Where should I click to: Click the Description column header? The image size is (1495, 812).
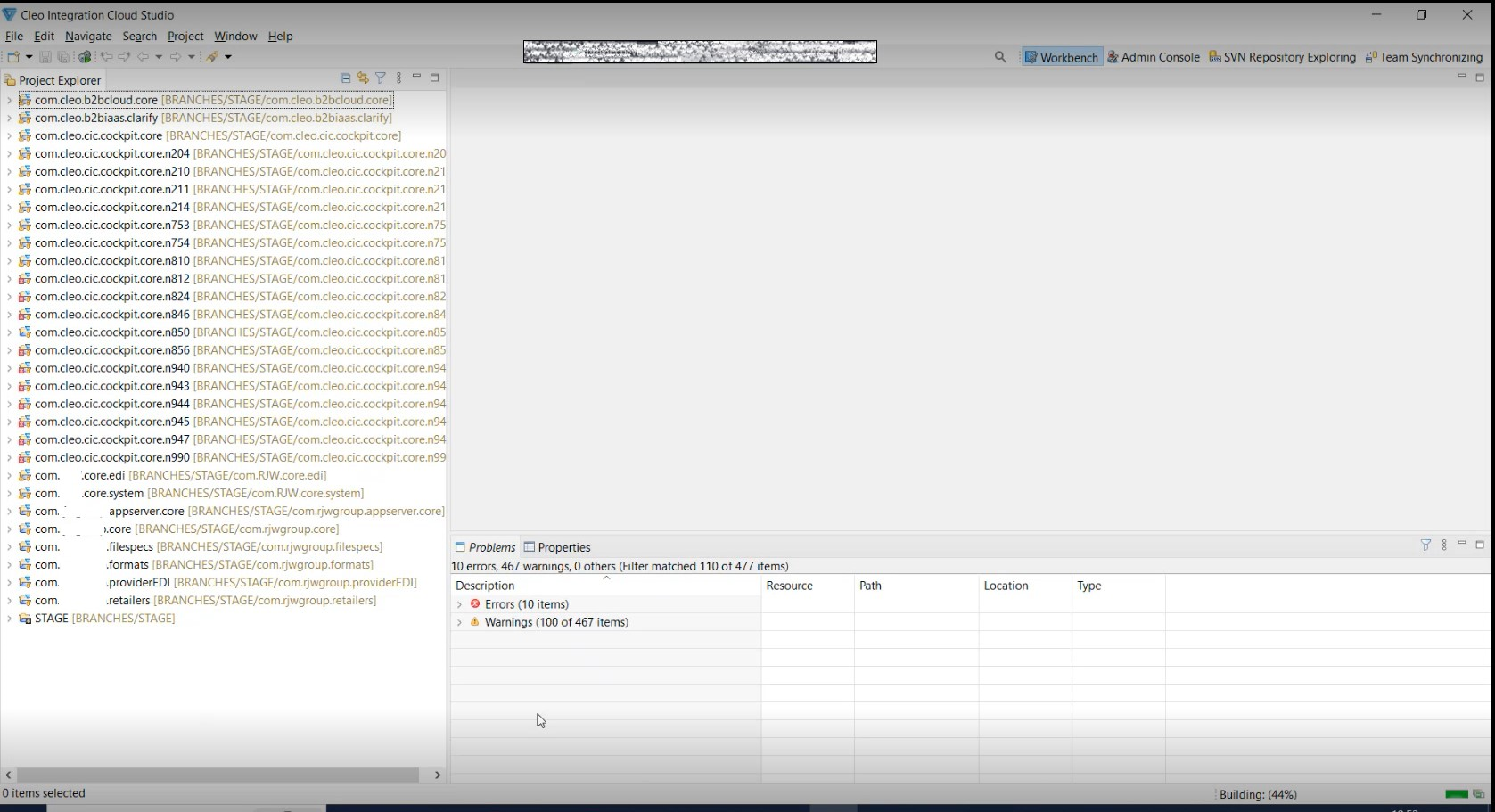[x=606, y=586]
